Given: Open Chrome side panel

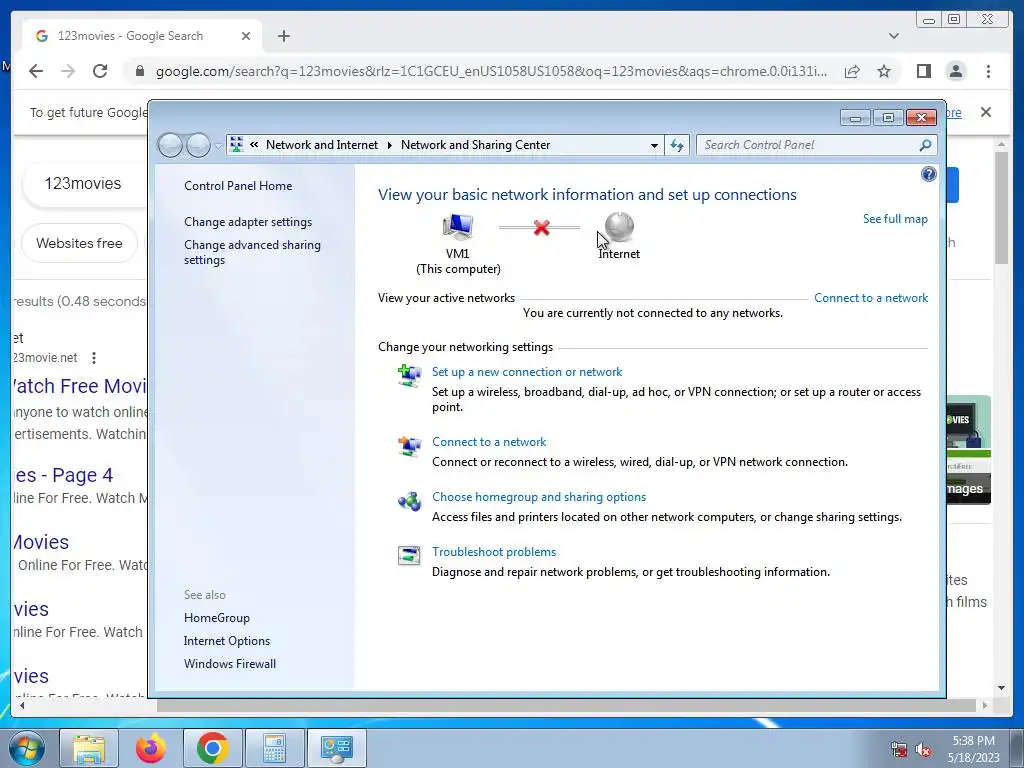Looking at the screenshot, I should pyautogui.click(x=923, y=71).
